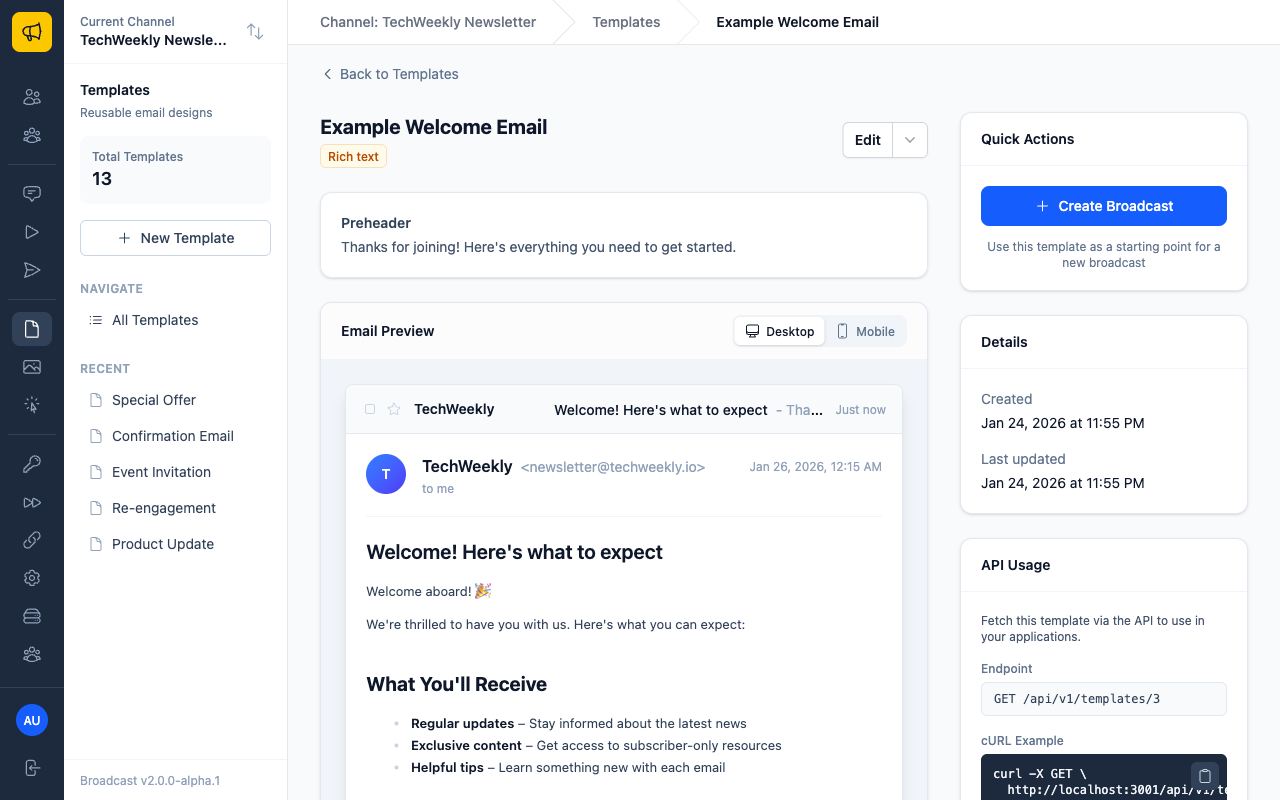Open the link chain icon in sidebar
The image size is (1280, 800).
coord(32,540)
